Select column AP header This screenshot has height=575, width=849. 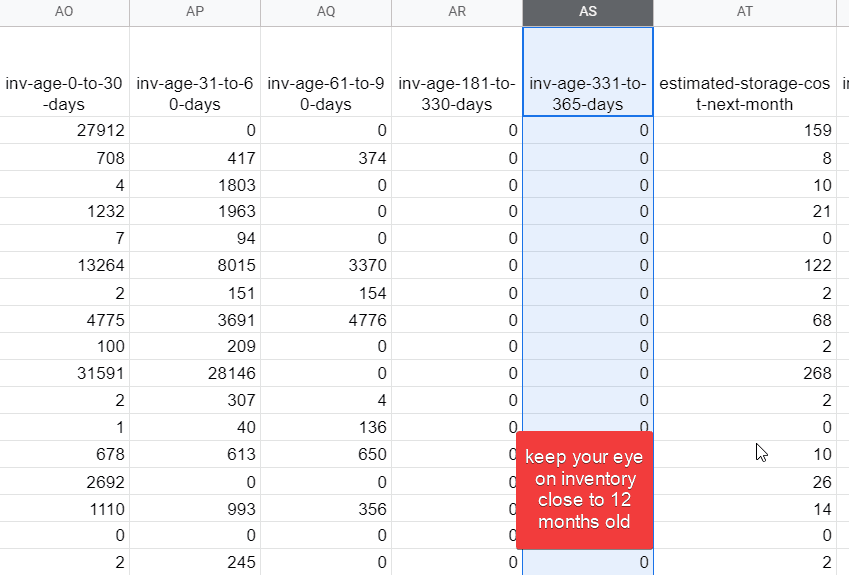(x=195, y=13)
